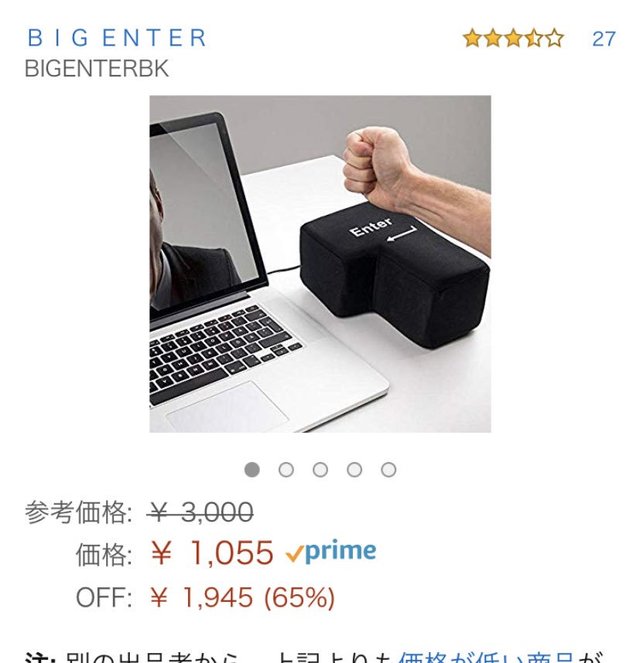Click the 価格 label beside ¥1,055

coord(104,554)
